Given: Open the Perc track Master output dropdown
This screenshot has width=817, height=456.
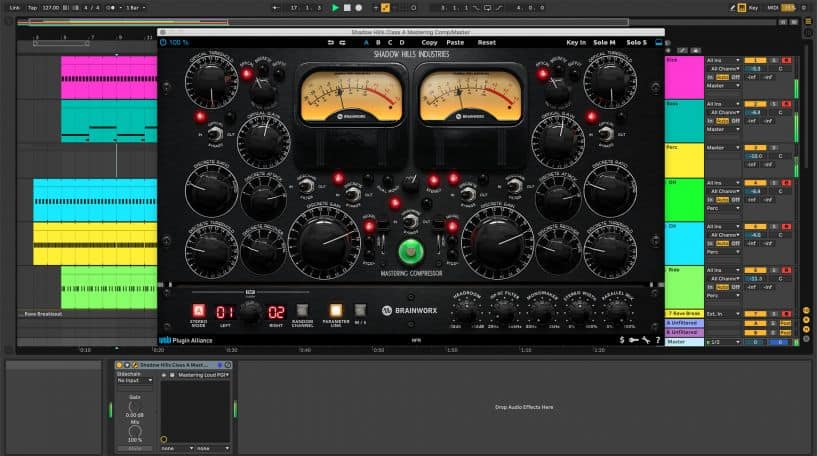Looking at the screenshot, I should click(x=723, y=148).
